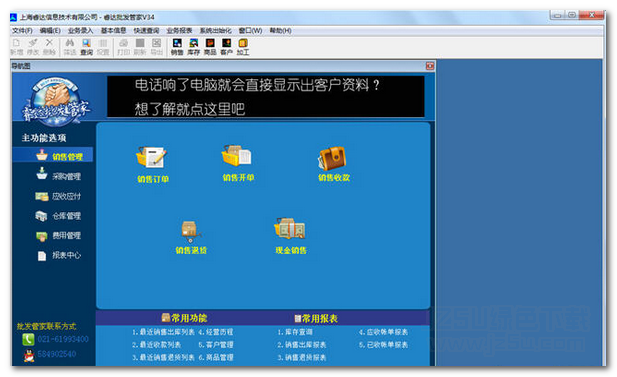Select 采购管理 in the sidebar
The height and width of the screenshot is (377, 617).
pos(59,176)
